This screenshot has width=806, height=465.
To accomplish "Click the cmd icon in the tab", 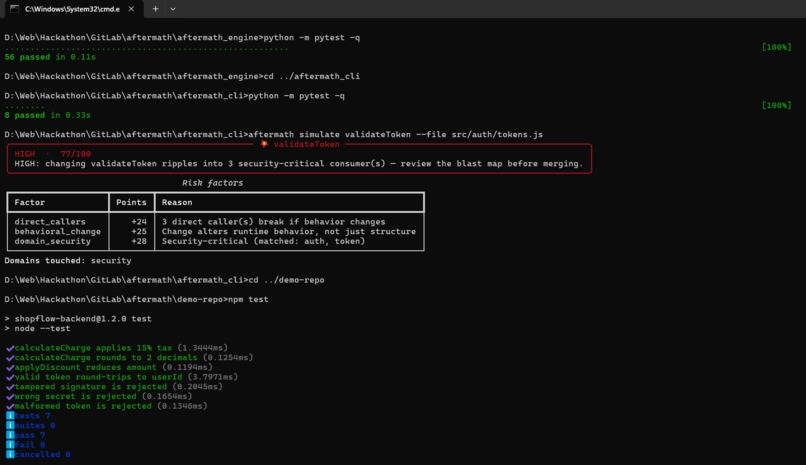I will [x=14, y=9].
